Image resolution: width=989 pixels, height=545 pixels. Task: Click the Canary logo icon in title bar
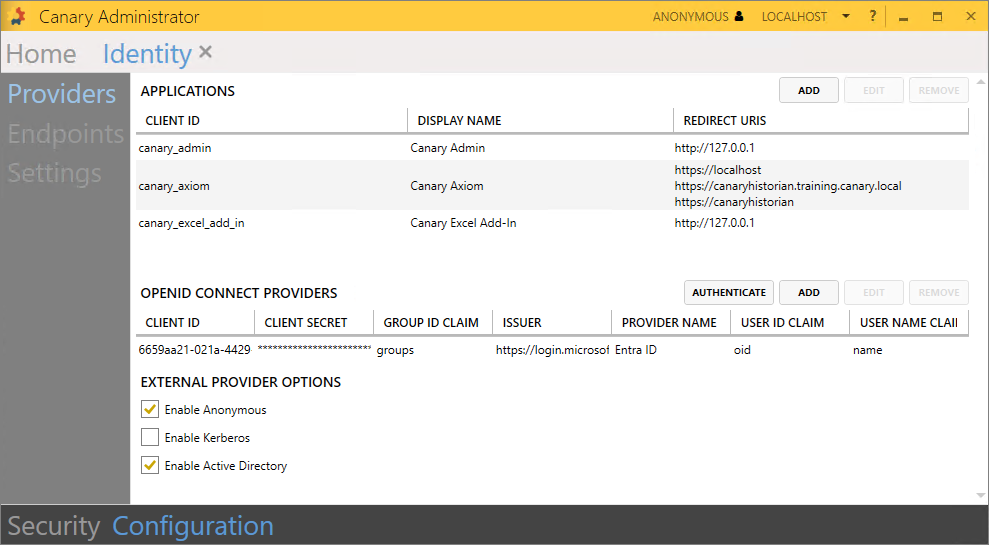point(18,17)
